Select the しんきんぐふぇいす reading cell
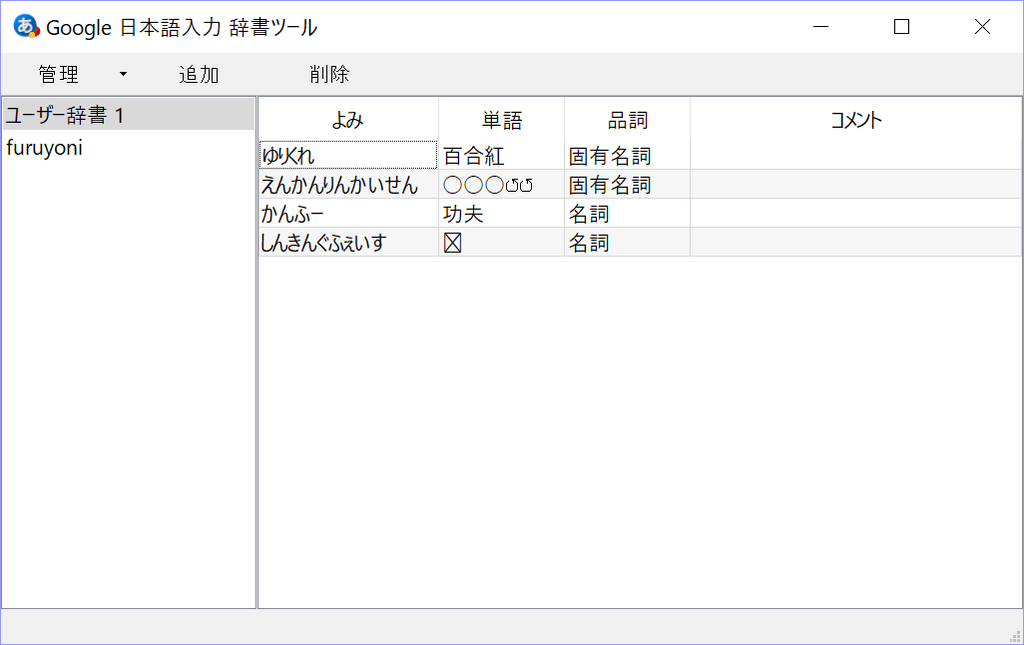 click(348, 242)
